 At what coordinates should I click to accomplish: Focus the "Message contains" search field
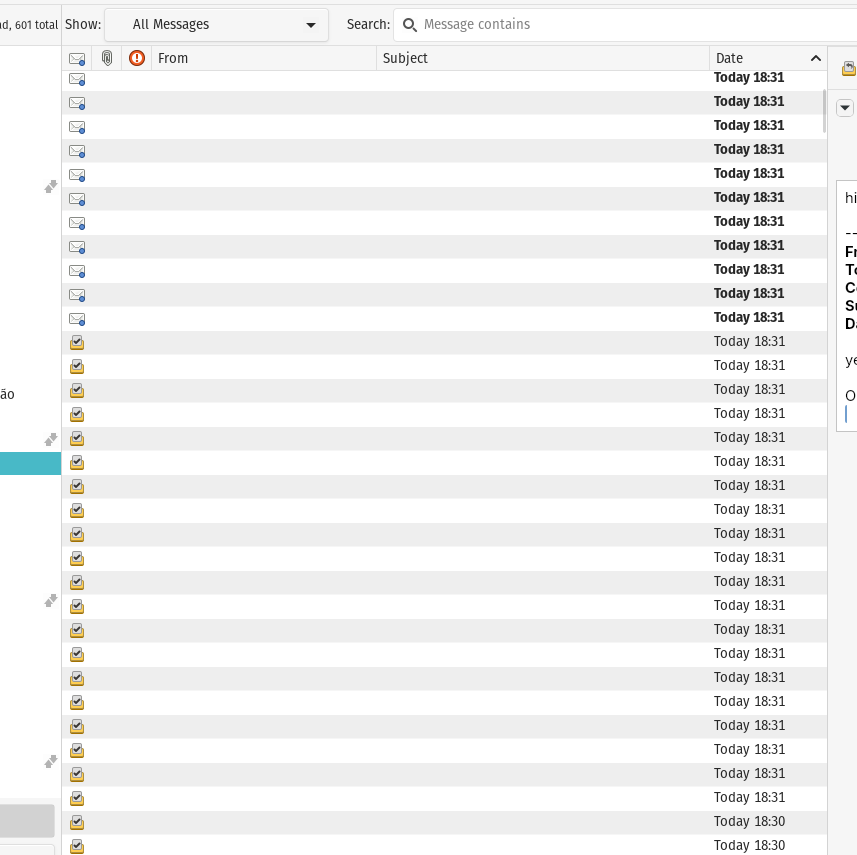(x=630, y=24)
